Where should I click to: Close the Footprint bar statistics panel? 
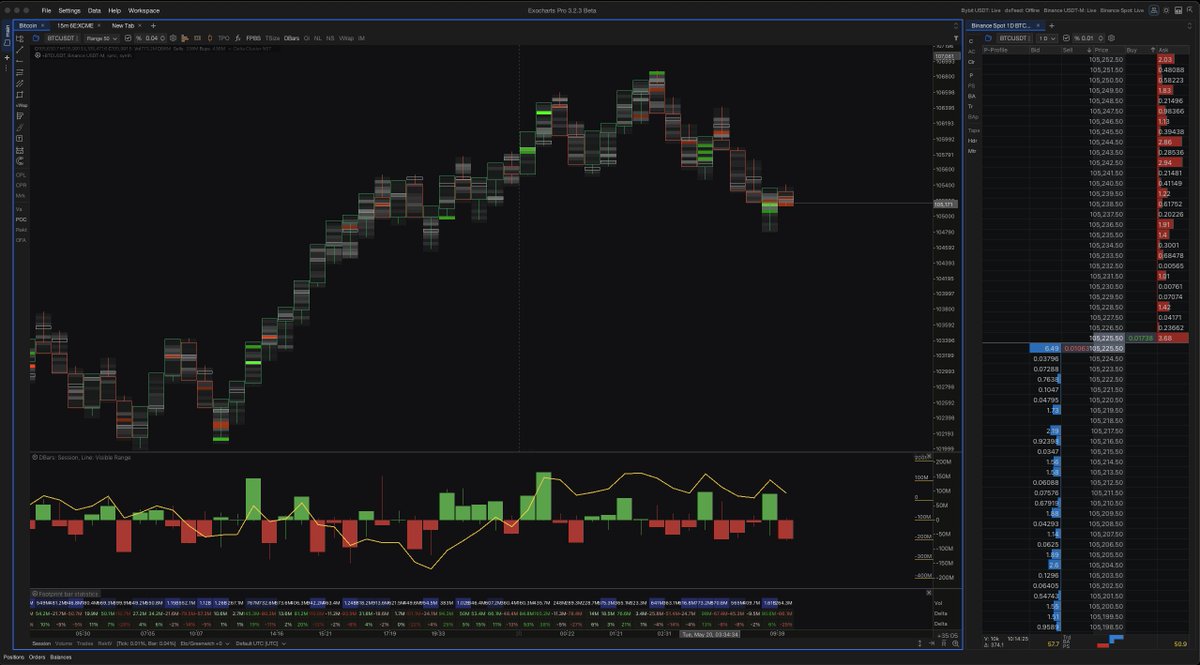point(929,592)
